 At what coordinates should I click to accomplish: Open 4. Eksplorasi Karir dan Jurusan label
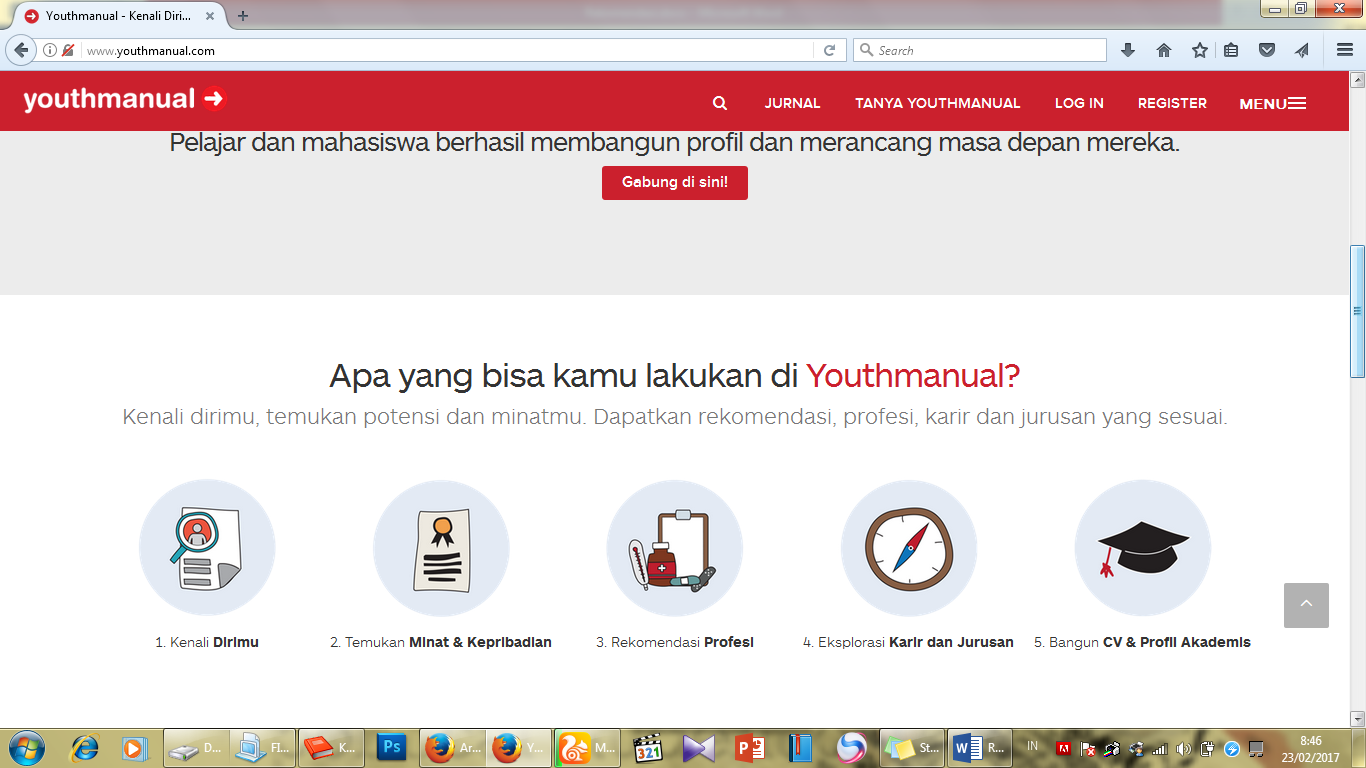tap(908, 642)
